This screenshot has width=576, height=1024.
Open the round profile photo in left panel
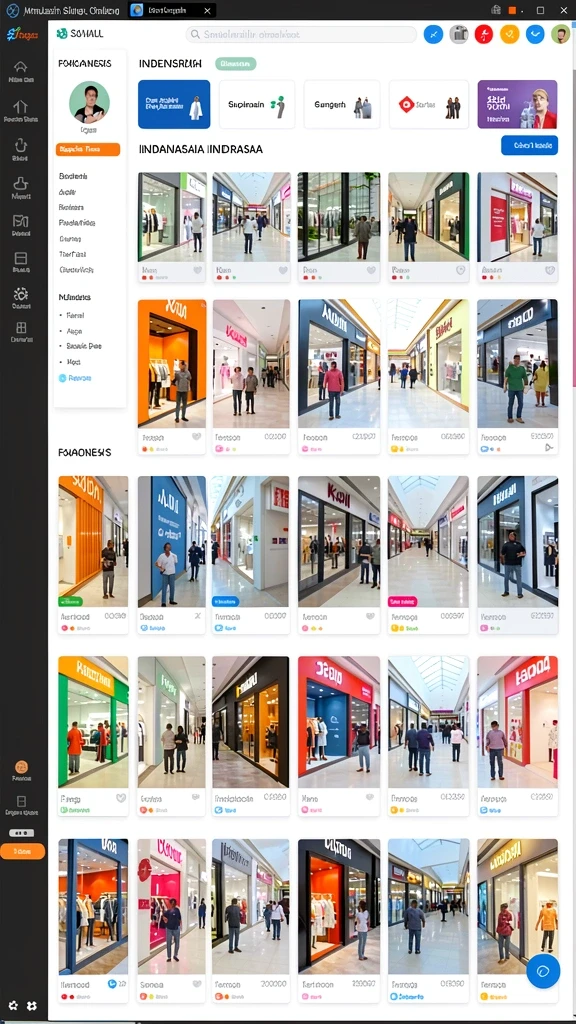coord(89,102)
